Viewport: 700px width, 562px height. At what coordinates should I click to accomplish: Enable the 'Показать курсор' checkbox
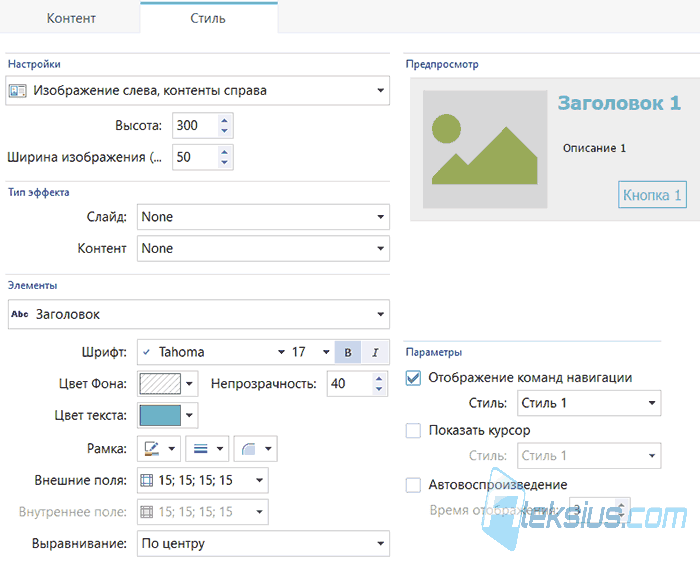pyautogui.click(x=413, y=431)
